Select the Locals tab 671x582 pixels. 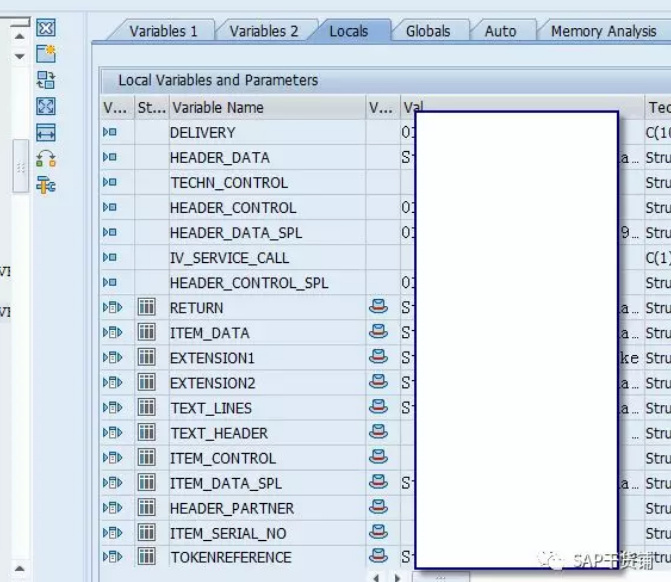349,31
